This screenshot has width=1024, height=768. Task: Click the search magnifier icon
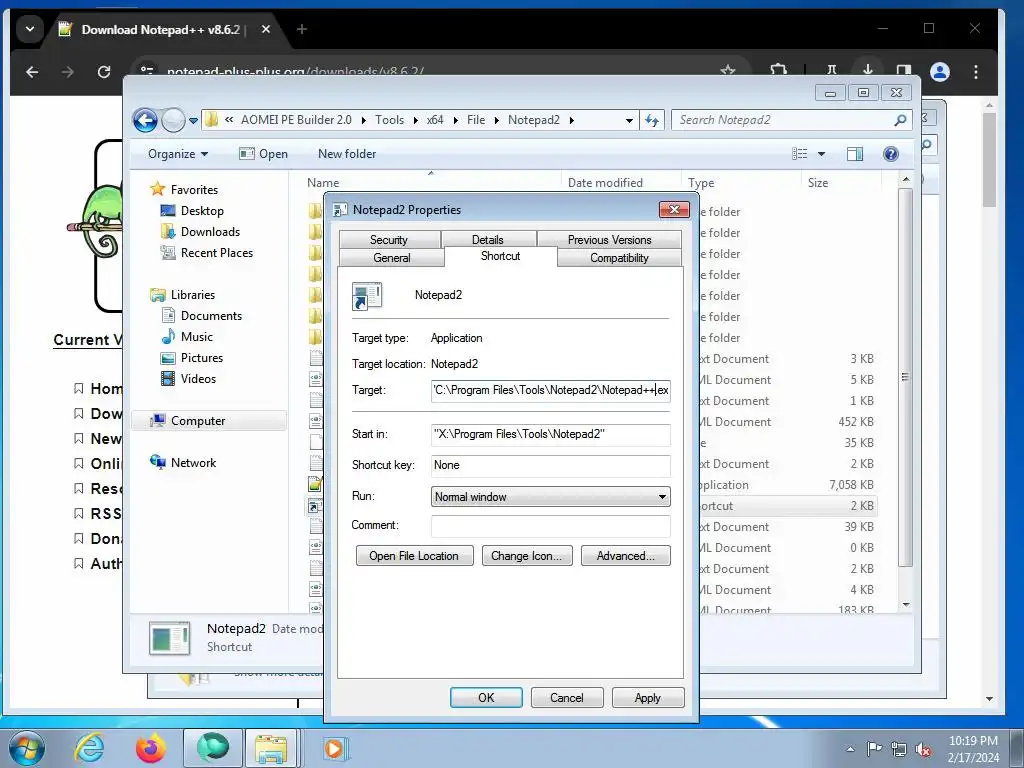tap(901, 120)
